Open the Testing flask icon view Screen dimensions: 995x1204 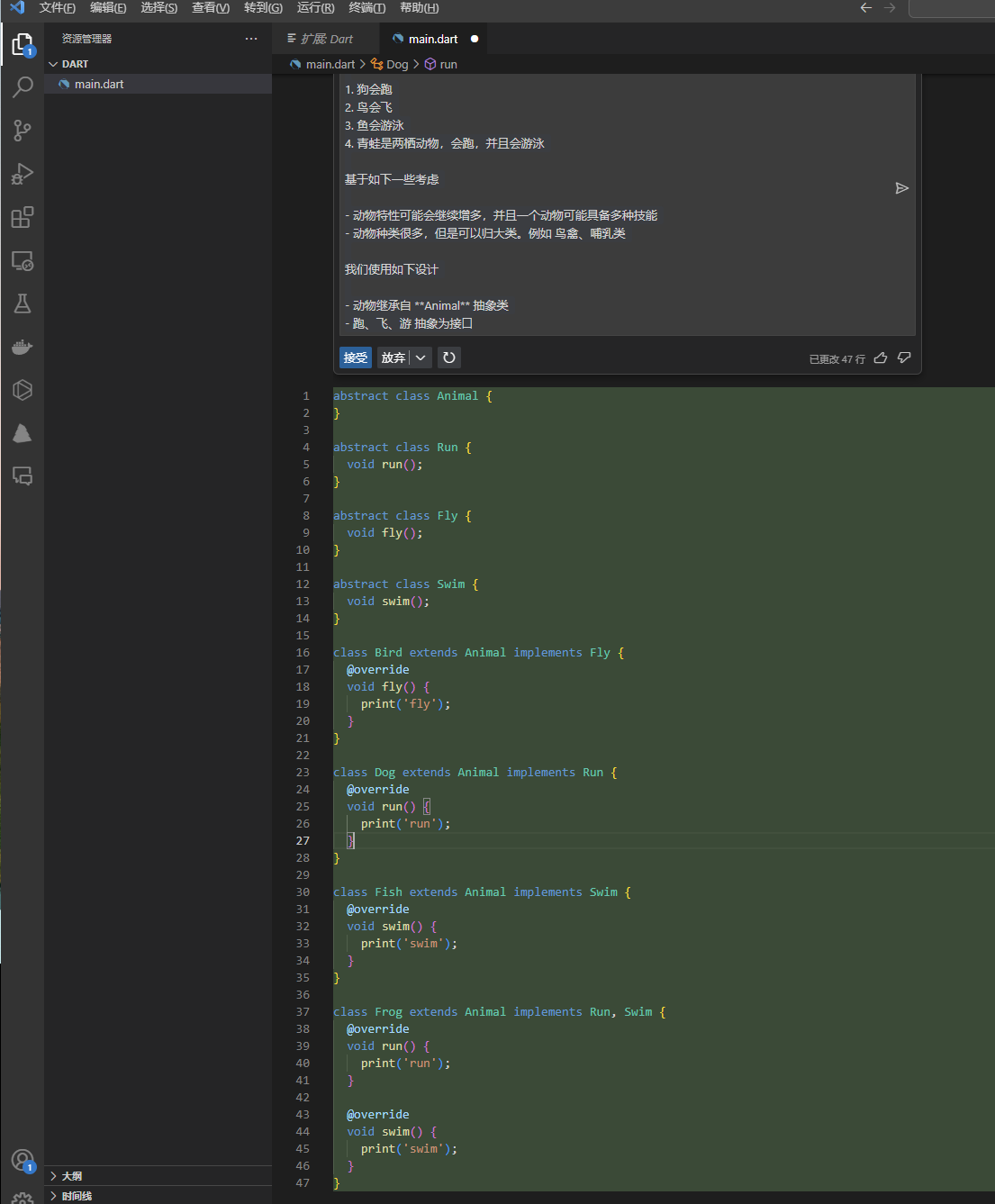tap(23, 303)
